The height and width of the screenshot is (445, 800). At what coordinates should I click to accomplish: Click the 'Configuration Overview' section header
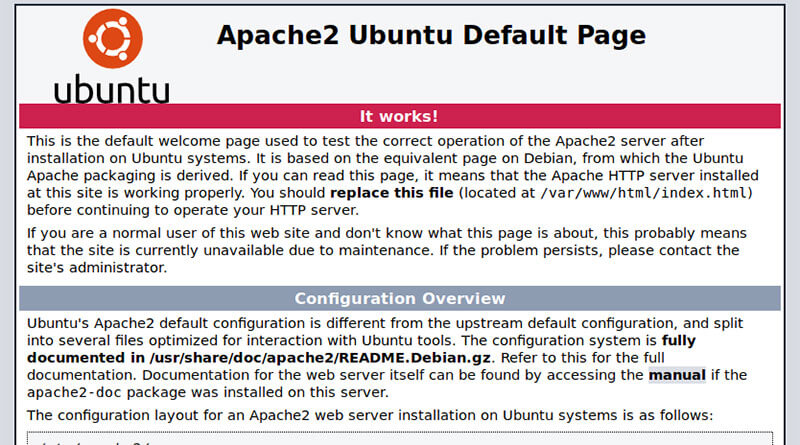[399, 299]
